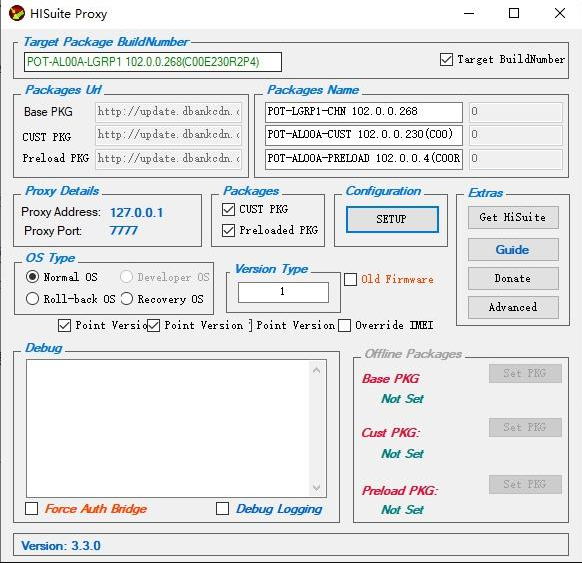The image size is (582, 563).
Task: Close the HiSuite Proxy window
Action: [x=560, y=13]
